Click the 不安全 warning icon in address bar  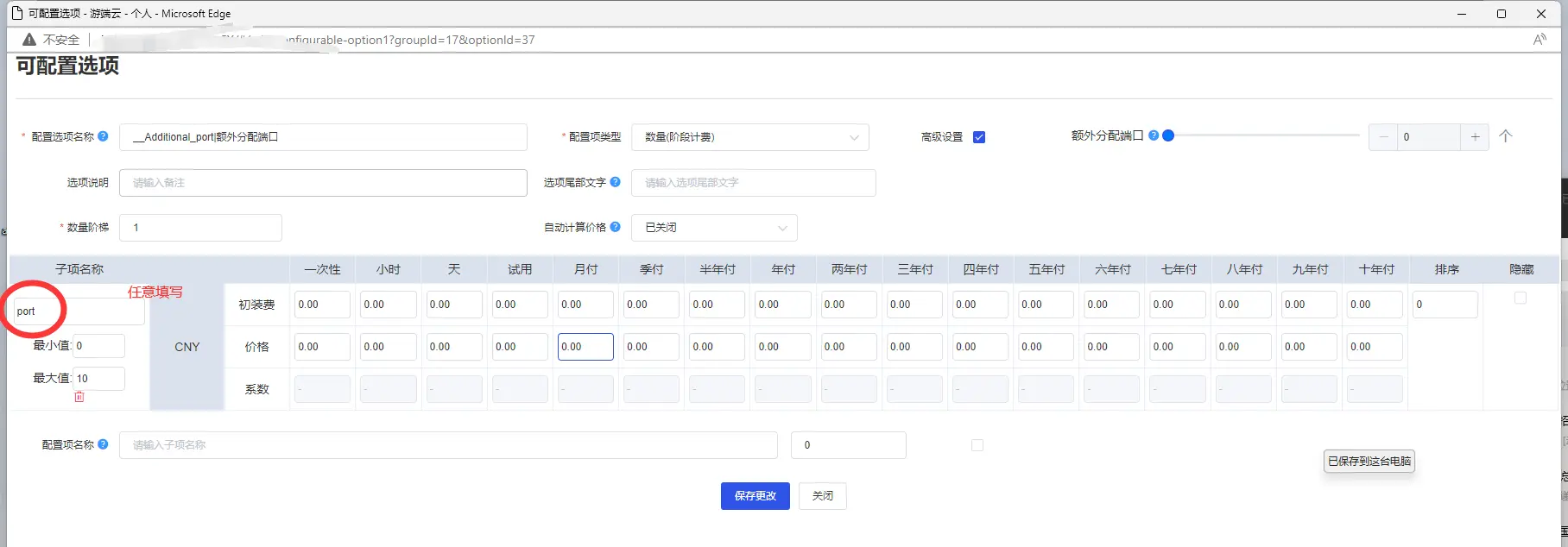pos(29,40)
